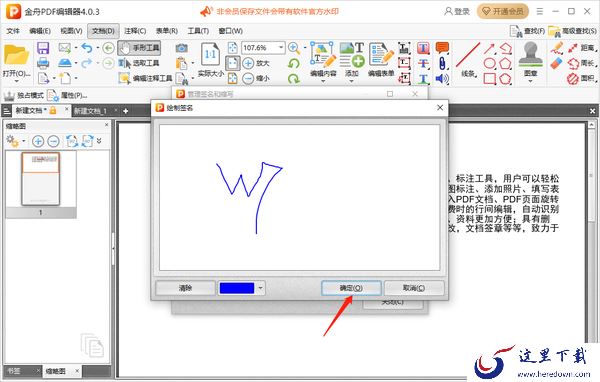Viewport: 600px width, 382px height.
Task: Click the Perimeter (周长) measurement tool
Action: pos(582,63)
